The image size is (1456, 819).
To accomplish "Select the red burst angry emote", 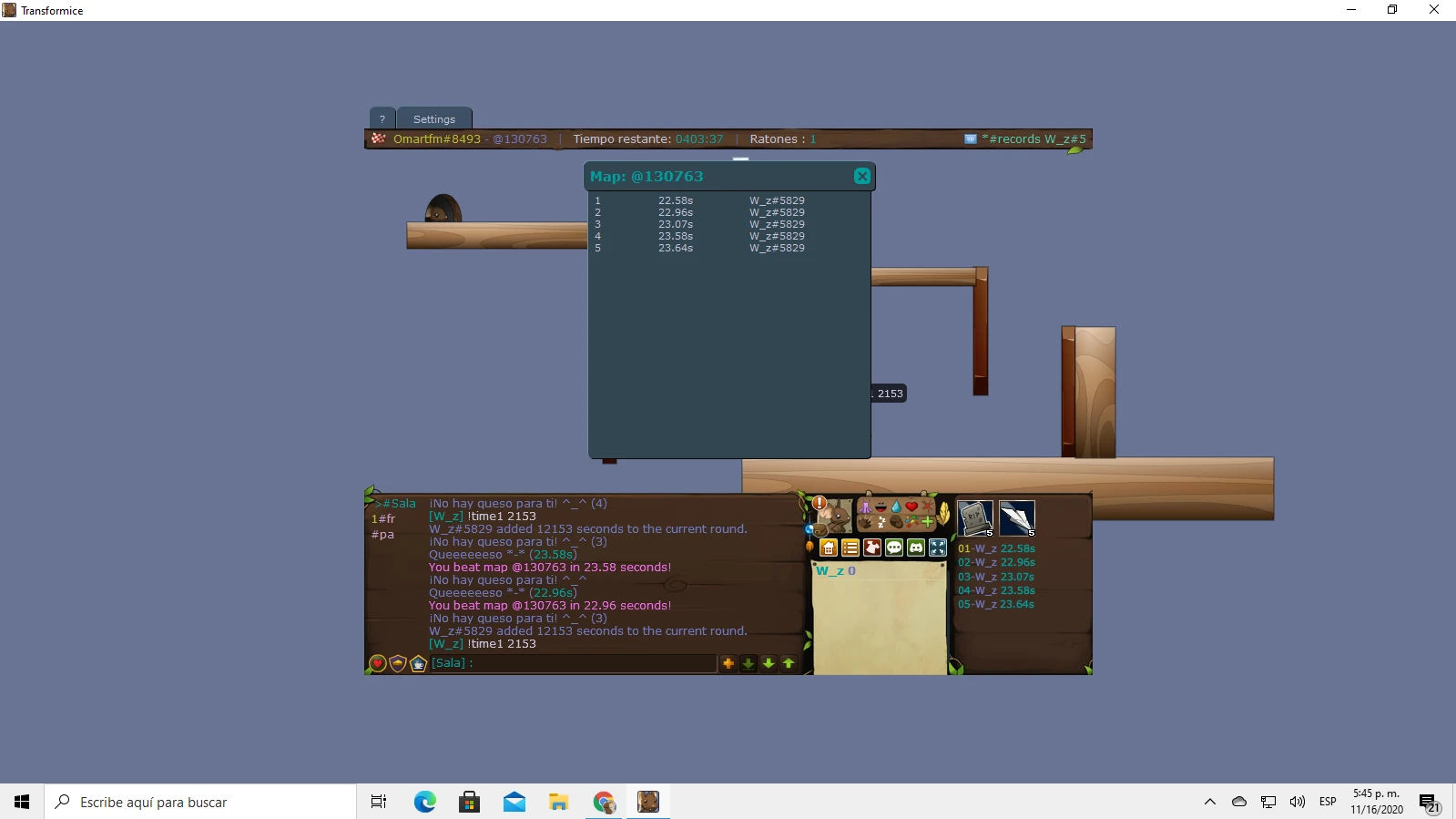I will 927,507.
